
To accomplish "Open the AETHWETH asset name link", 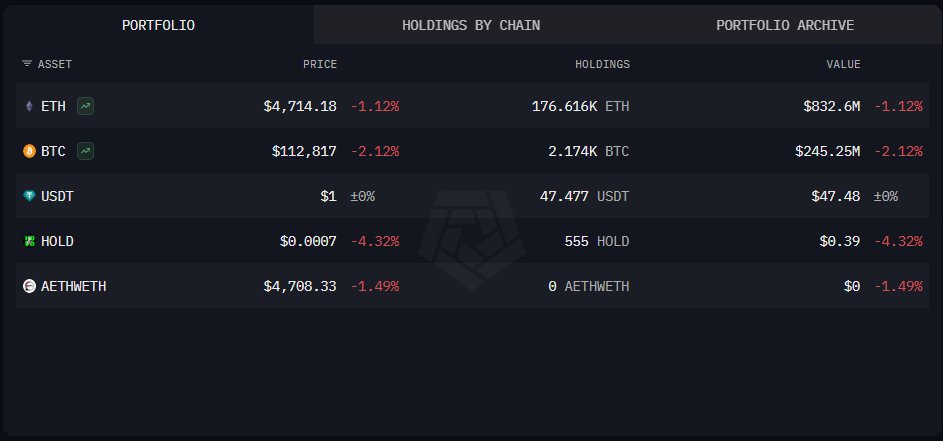I will click(x=73, y=286).
